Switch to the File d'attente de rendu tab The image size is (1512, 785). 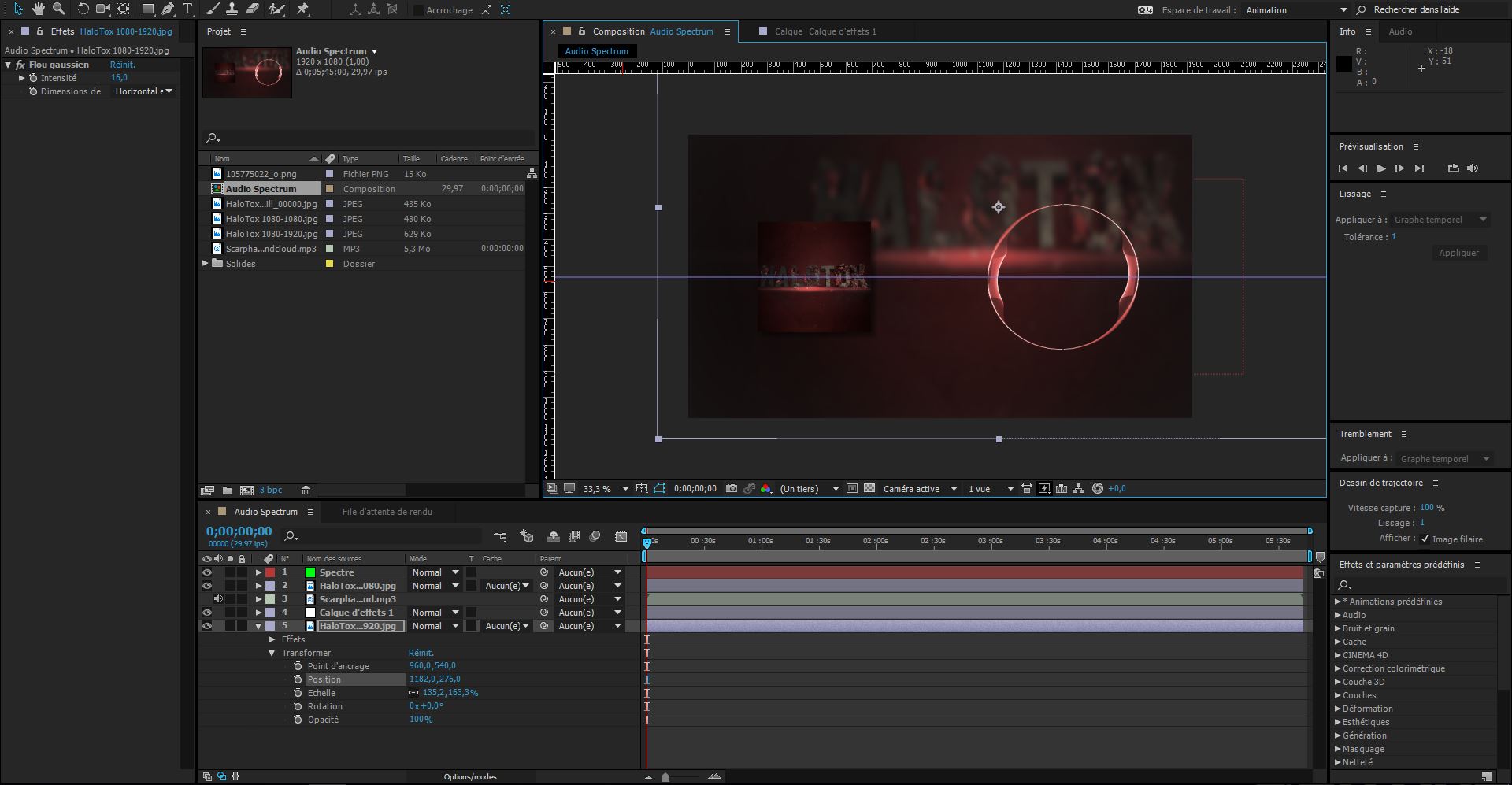point(387,512)
